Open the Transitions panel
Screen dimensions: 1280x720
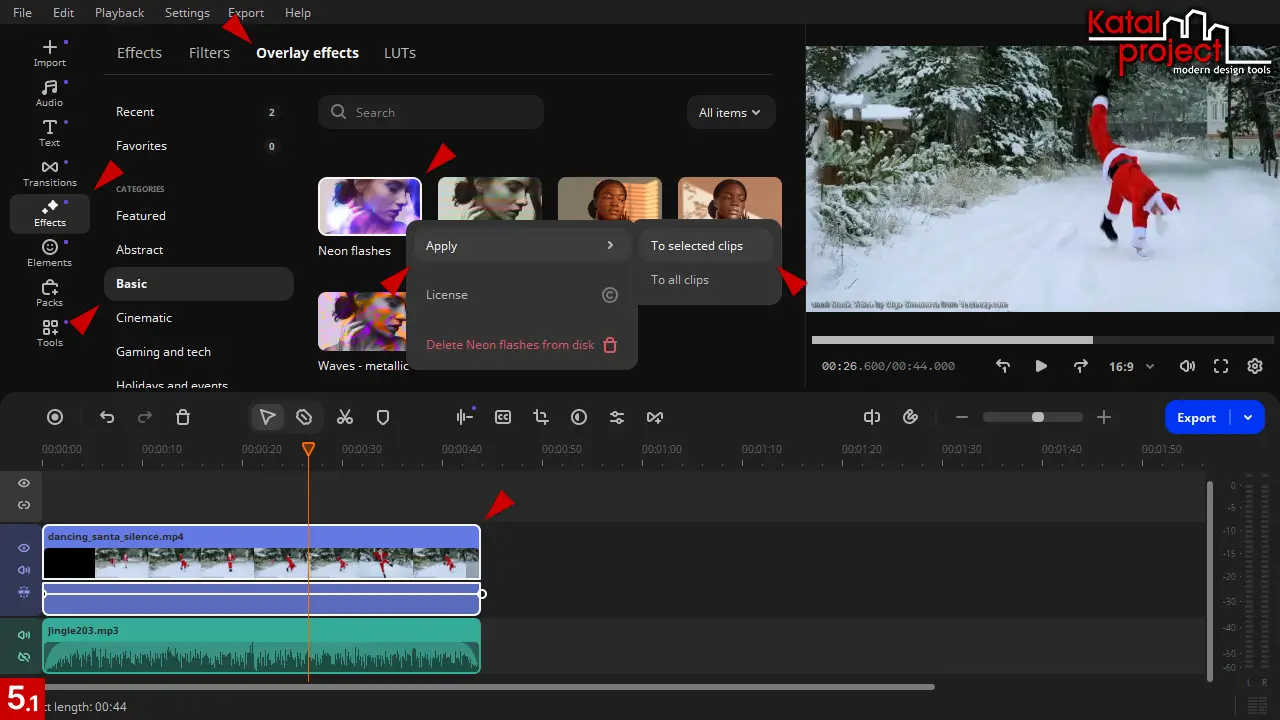[49, 173]
